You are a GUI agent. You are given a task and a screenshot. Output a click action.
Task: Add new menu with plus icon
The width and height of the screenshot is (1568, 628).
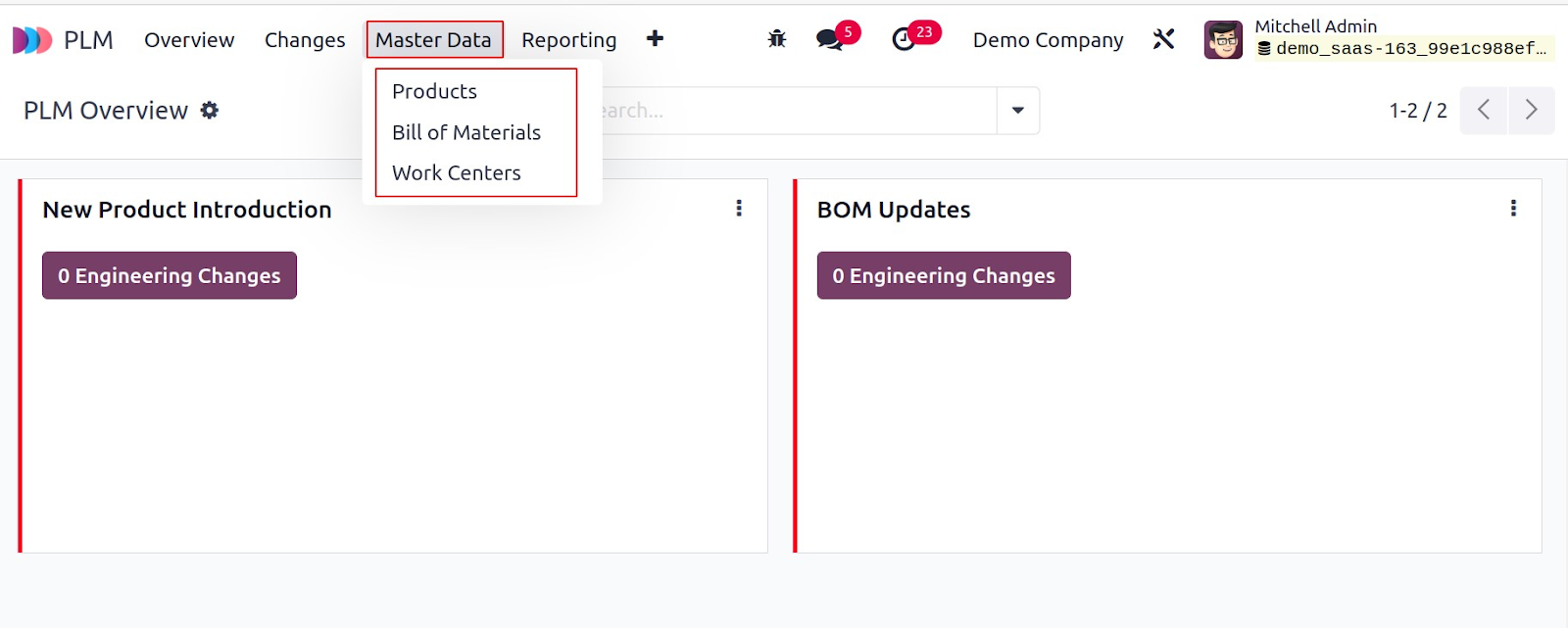click(655, 38)
